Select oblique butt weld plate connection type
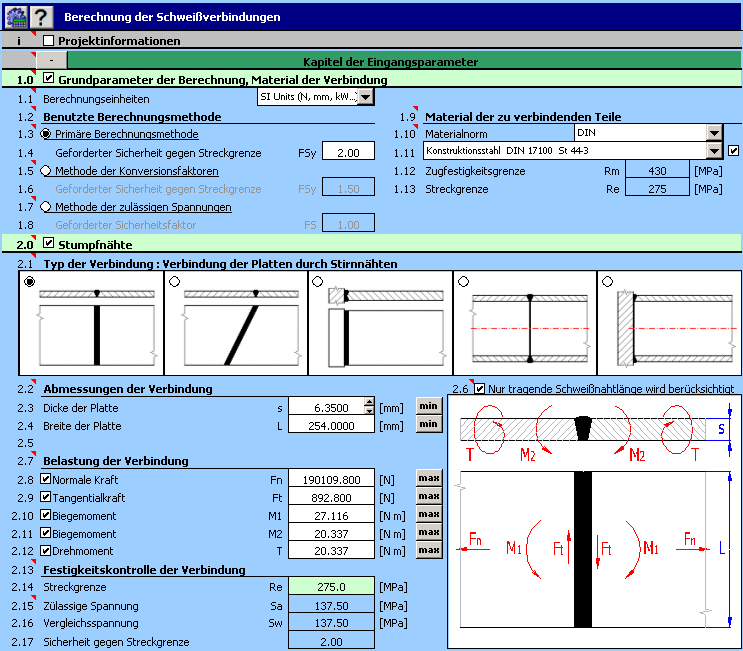This screenshot has width=743, height=651. 174,281
